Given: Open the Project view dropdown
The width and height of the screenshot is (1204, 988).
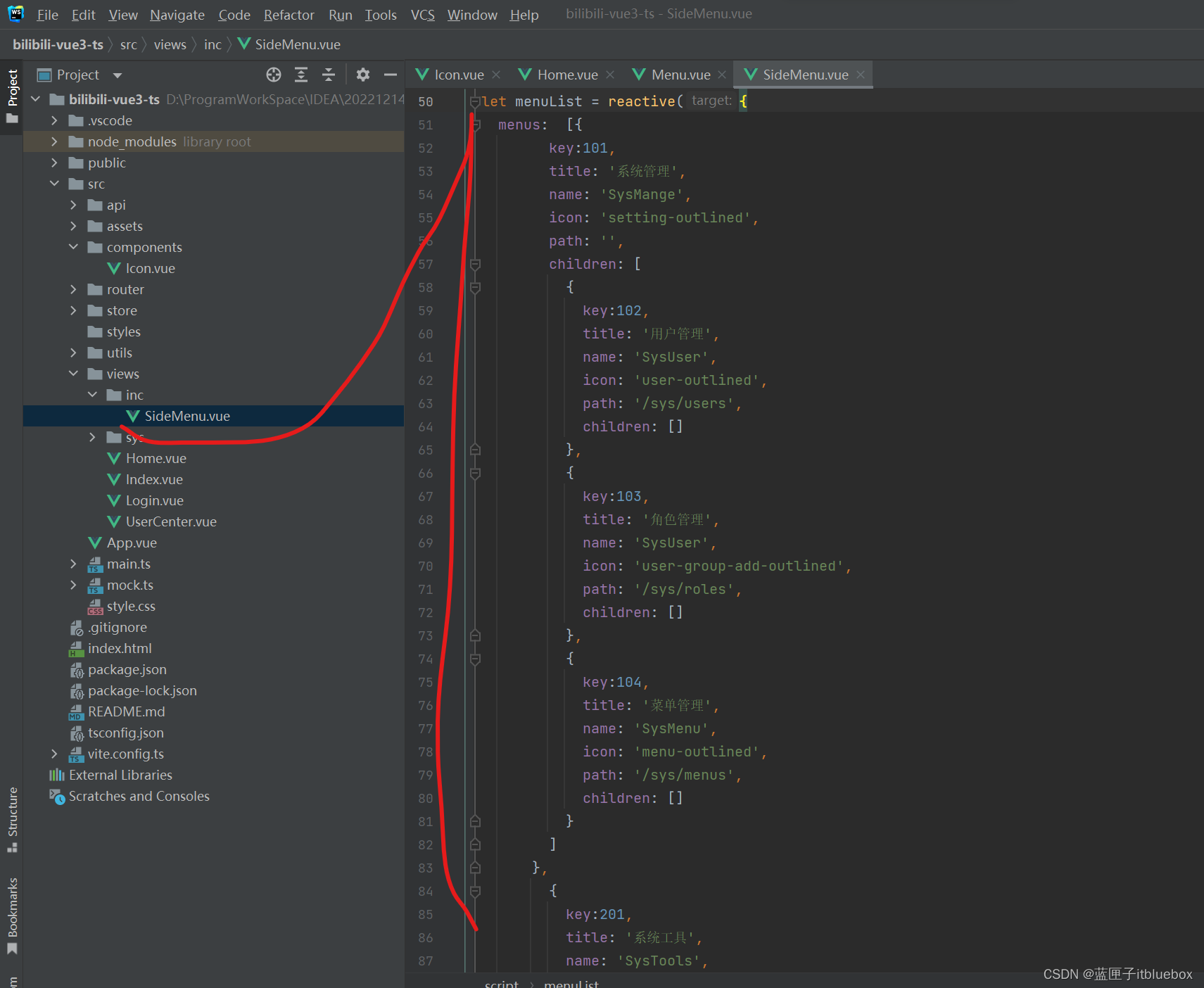Looking at the screenshot, I should pos(118,75).
